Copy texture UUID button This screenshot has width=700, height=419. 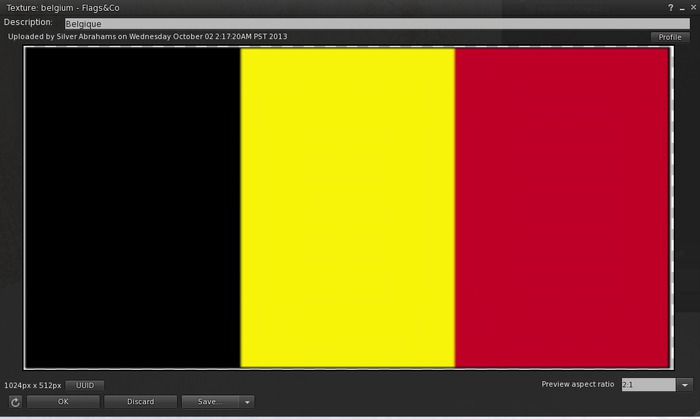click(85, 385)
